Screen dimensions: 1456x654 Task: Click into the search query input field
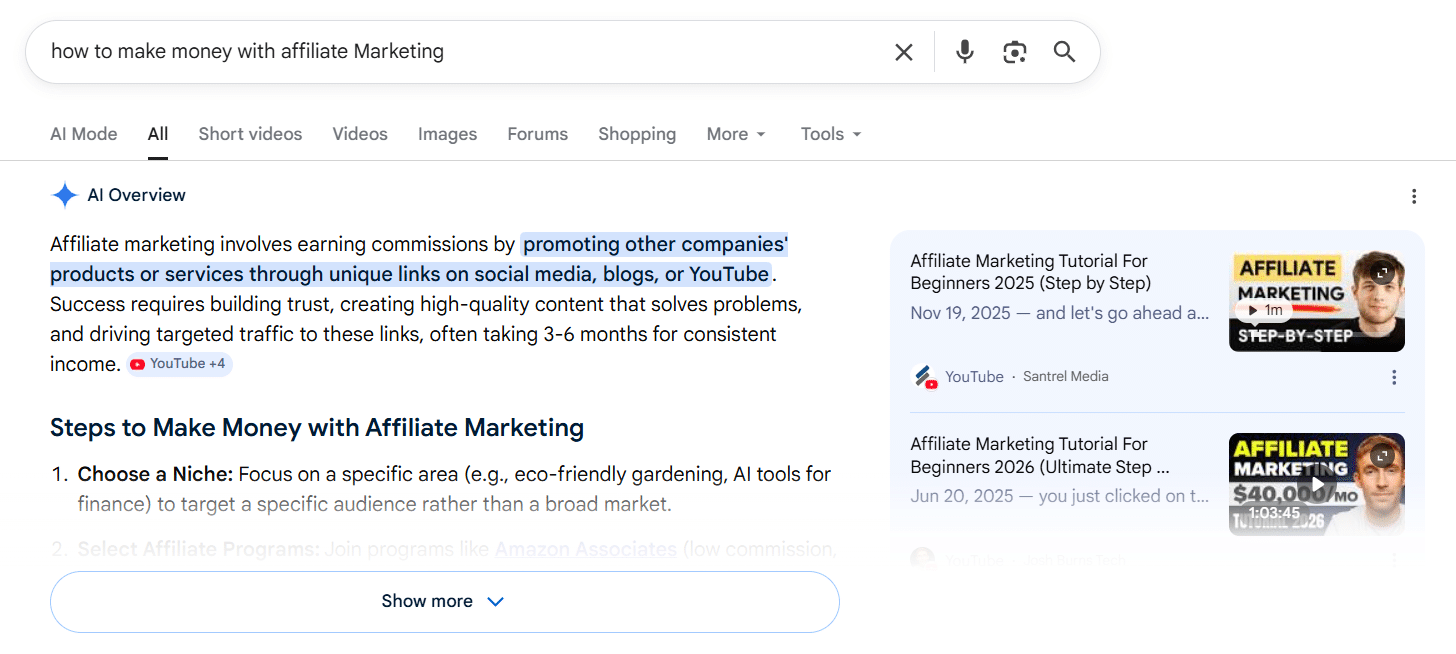coord(450,52)
